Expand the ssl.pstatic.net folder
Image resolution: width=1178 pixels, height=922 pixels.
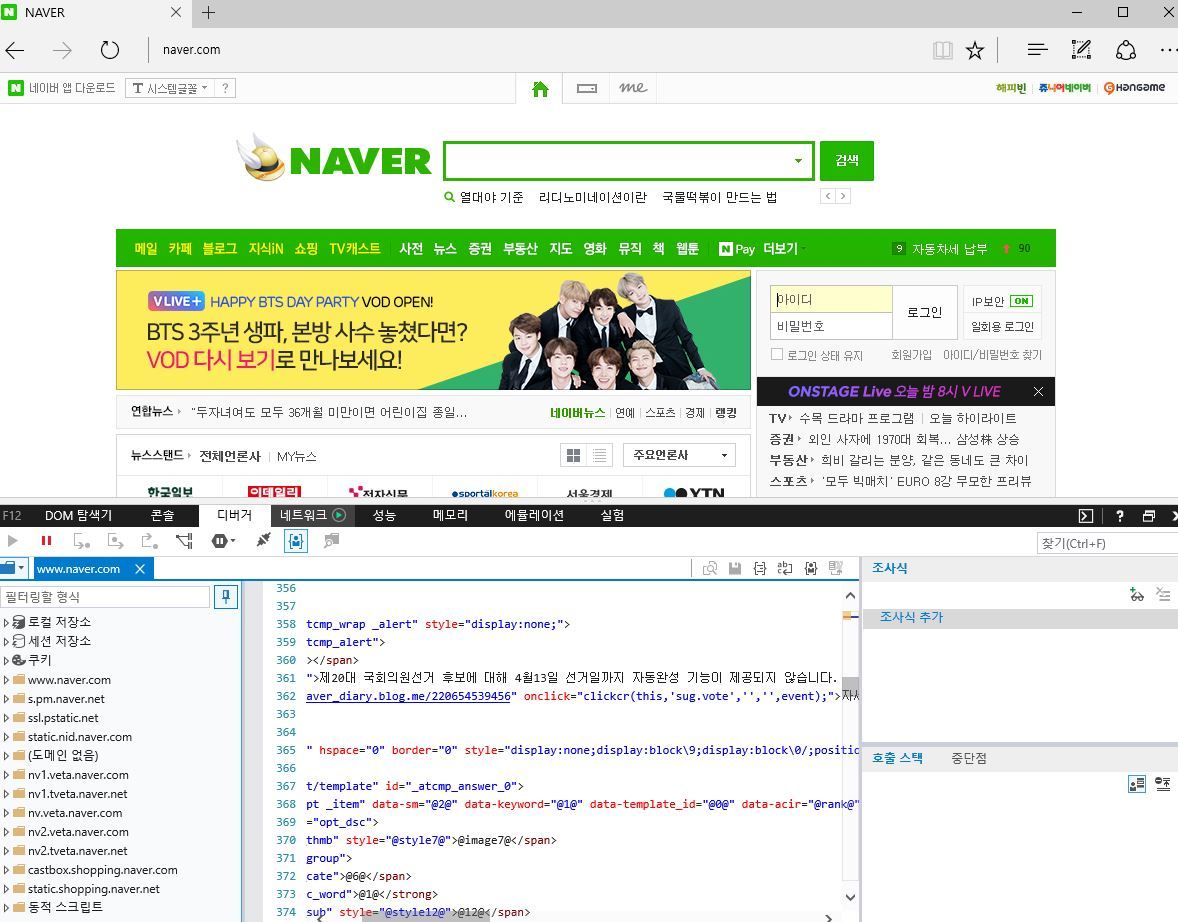coord(6,718)
